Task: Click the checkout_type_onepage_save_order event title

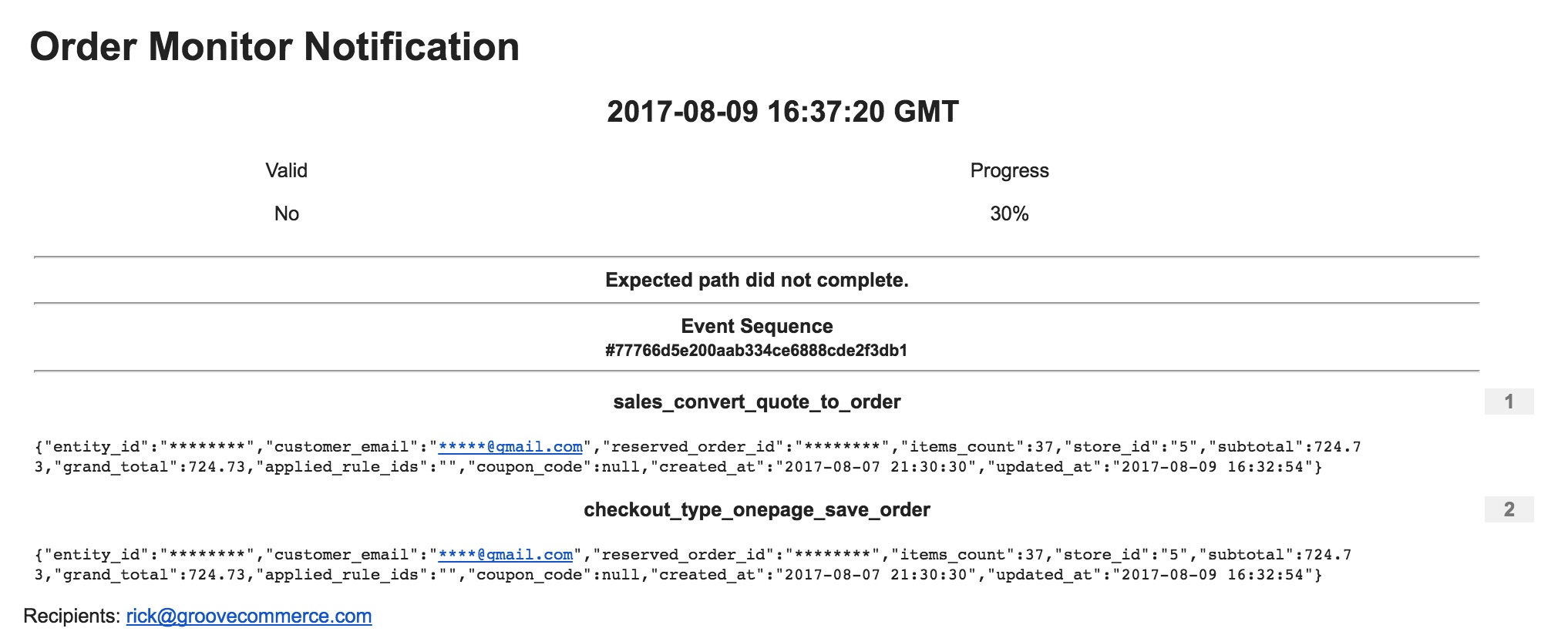Action: 756,509
